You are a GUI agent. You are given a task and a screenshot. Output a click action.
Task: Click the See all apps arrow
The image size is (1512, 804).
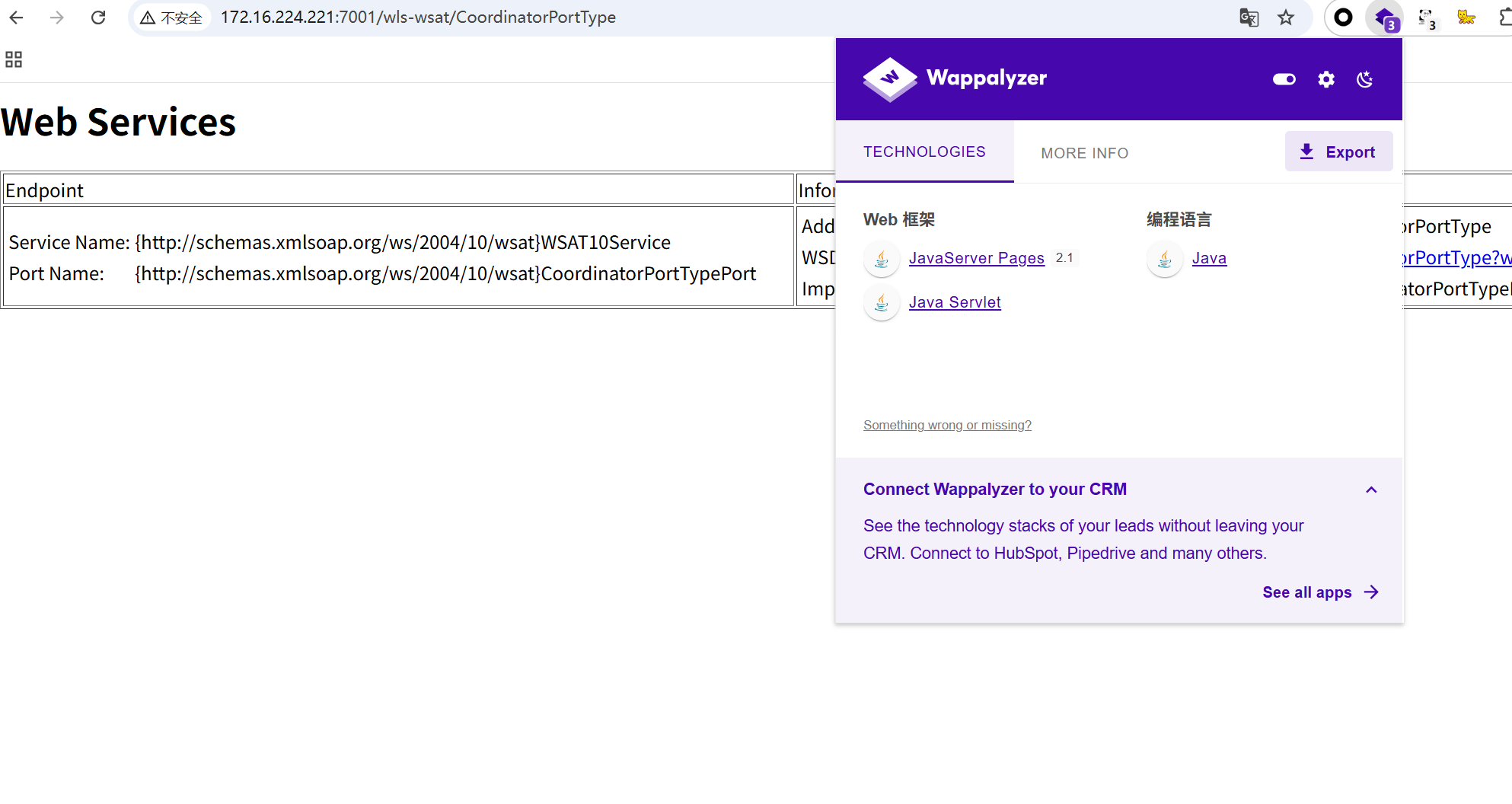1371,592
